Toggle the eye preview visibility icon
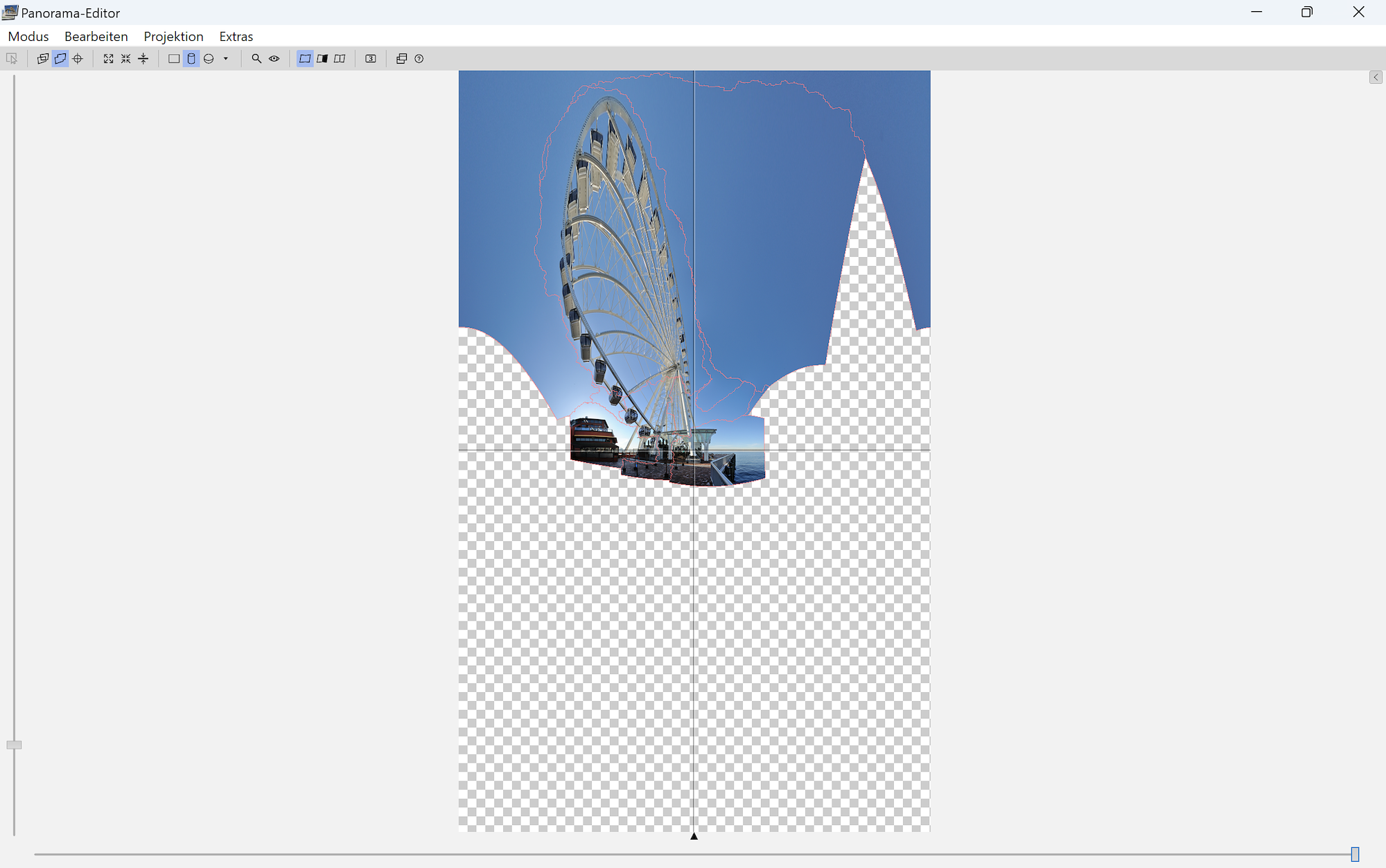1386x868 pixels. coord(274,59)
